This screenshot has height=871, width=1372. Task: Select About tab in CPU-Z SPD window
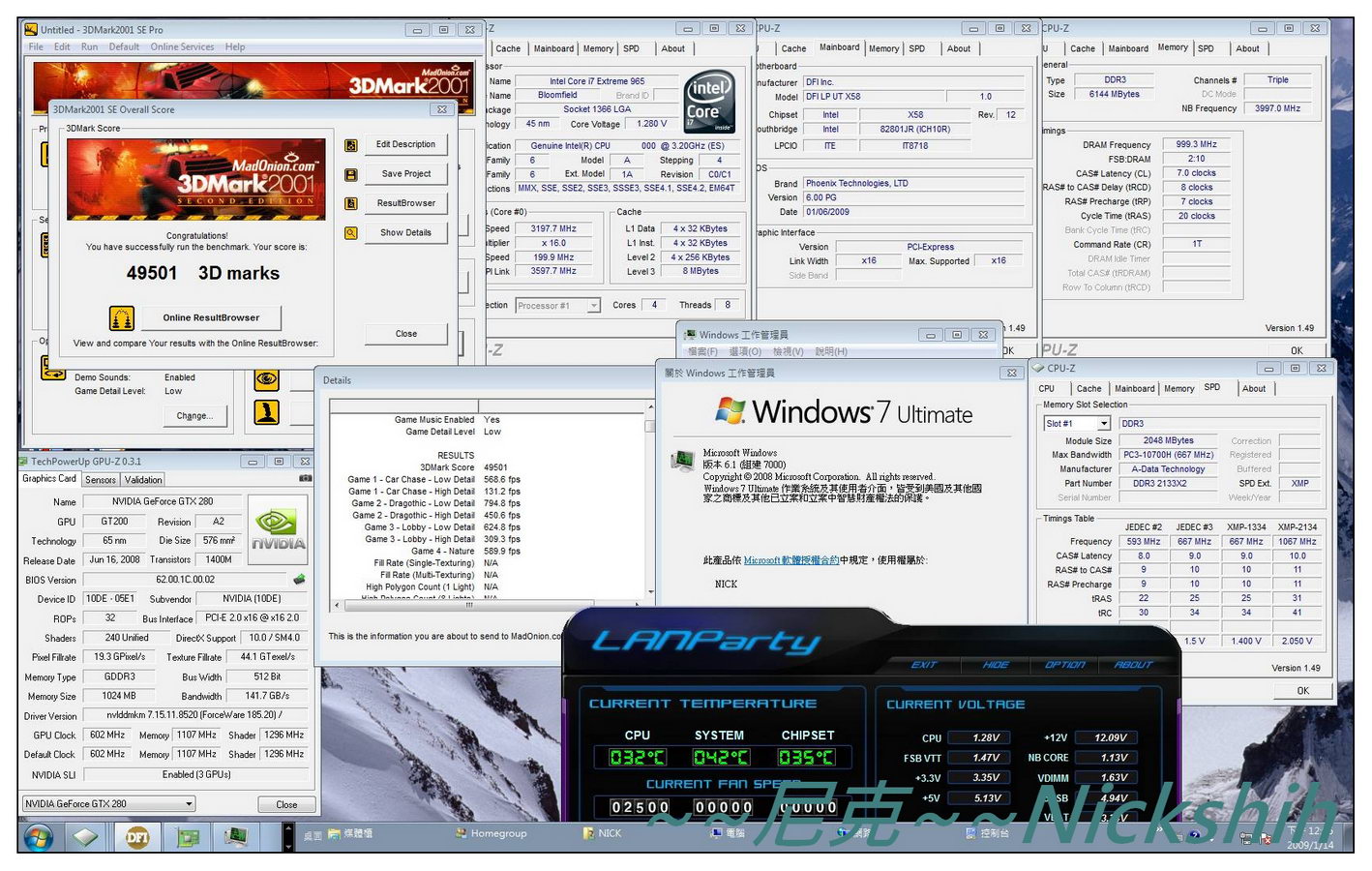(1254, 389)
